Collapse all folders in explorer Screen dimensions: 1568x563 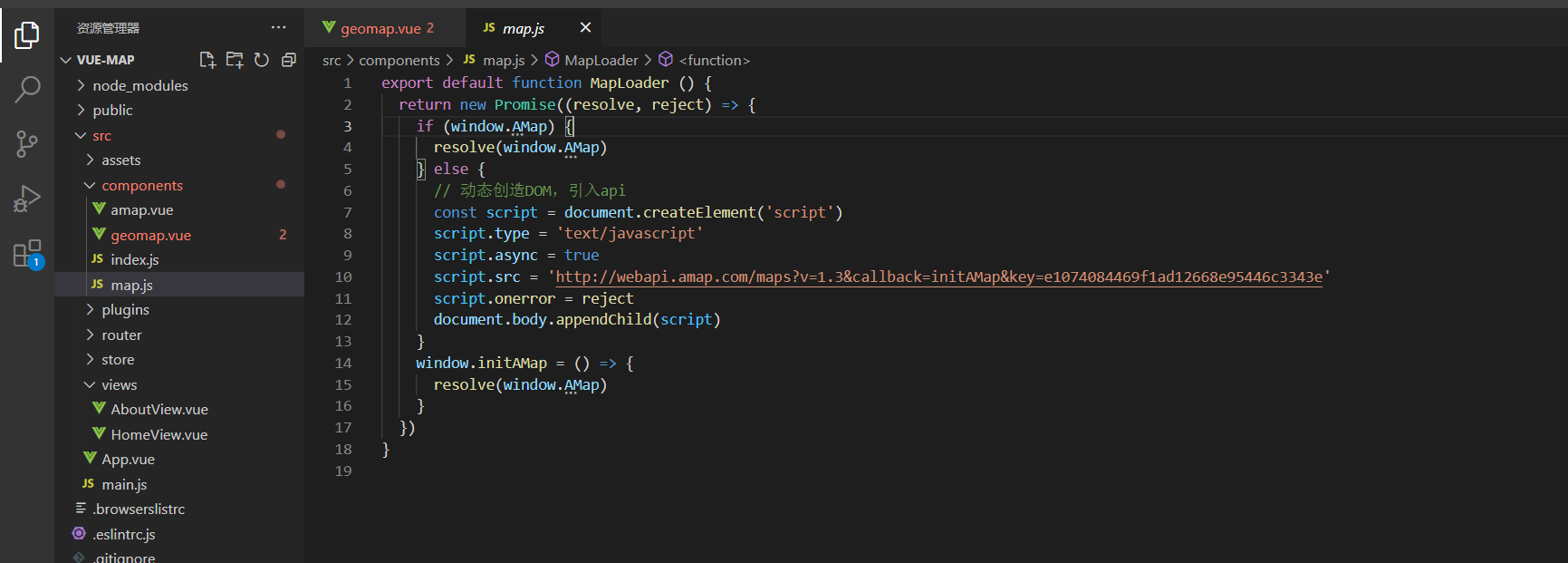click(x=289, y=60)
